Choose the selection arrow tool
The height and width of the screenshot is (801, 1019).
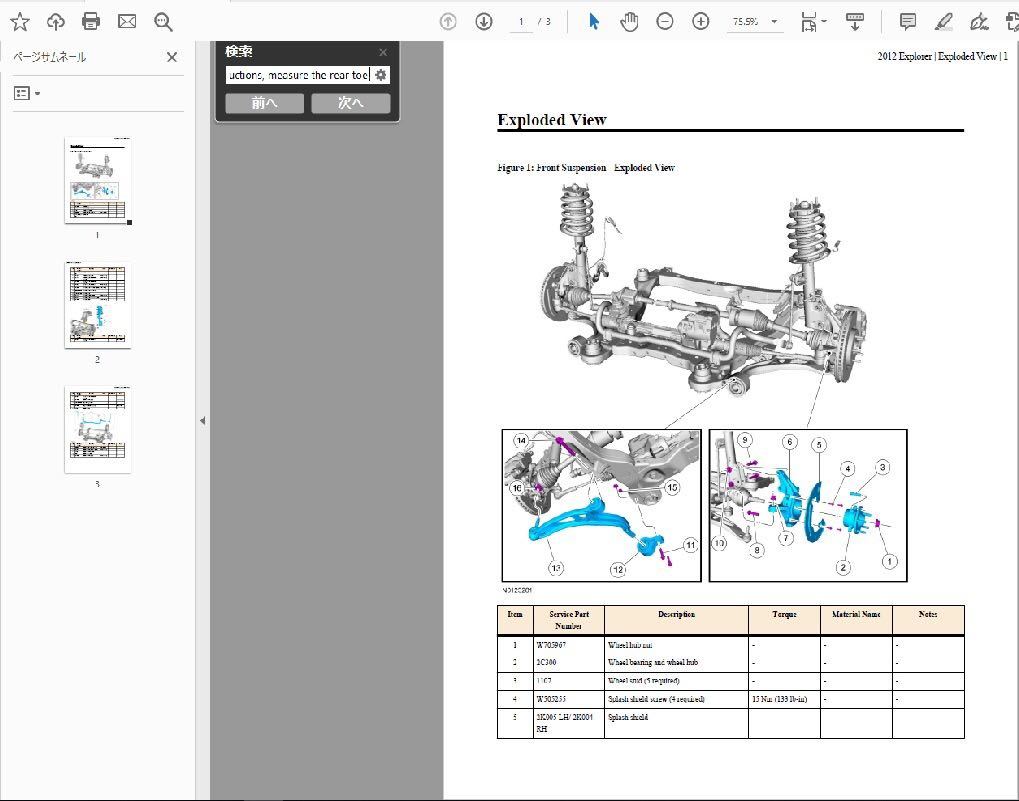[x=593, y=21]
